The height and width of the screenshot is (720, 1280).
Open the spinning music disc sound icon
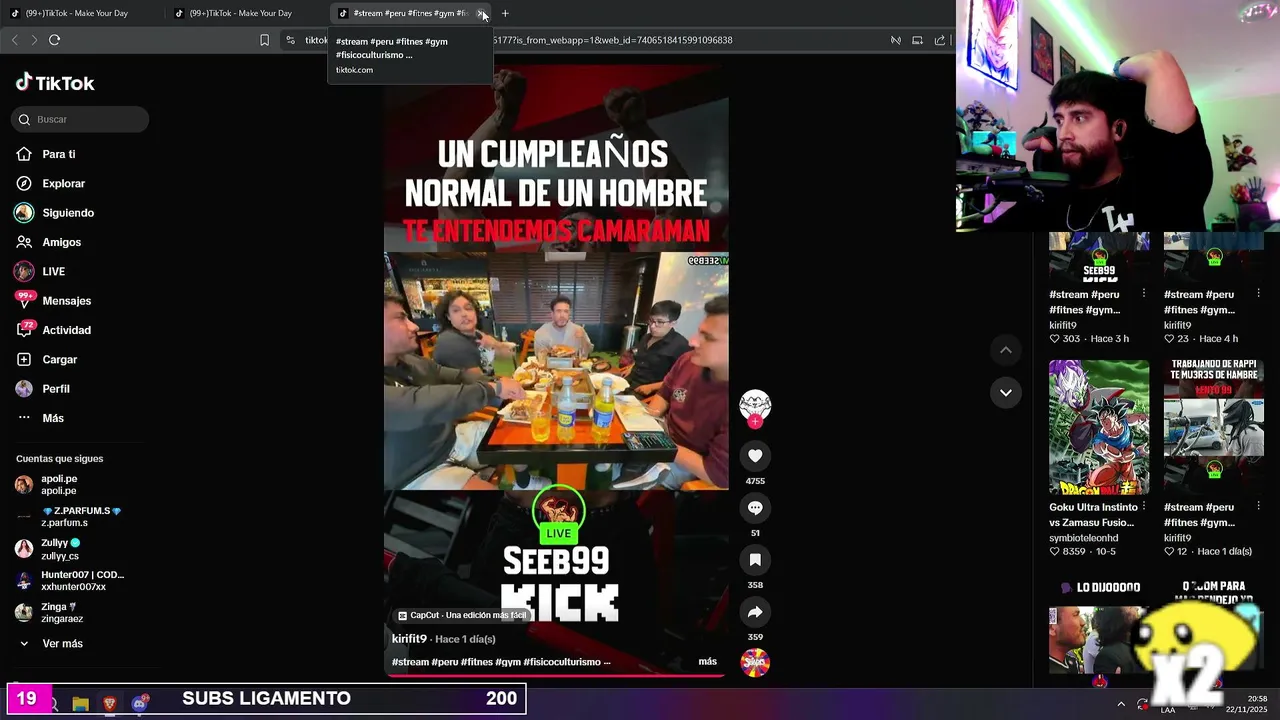pos(755,662)
